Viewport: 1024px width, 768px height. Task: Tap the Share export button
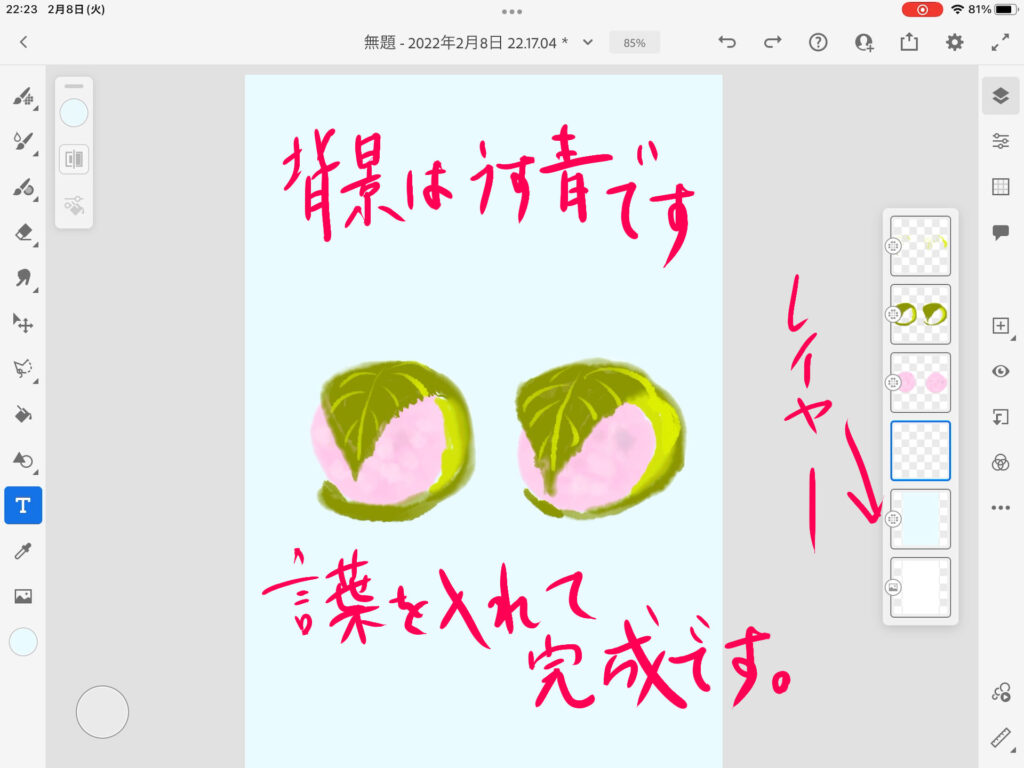coord(909,42)
